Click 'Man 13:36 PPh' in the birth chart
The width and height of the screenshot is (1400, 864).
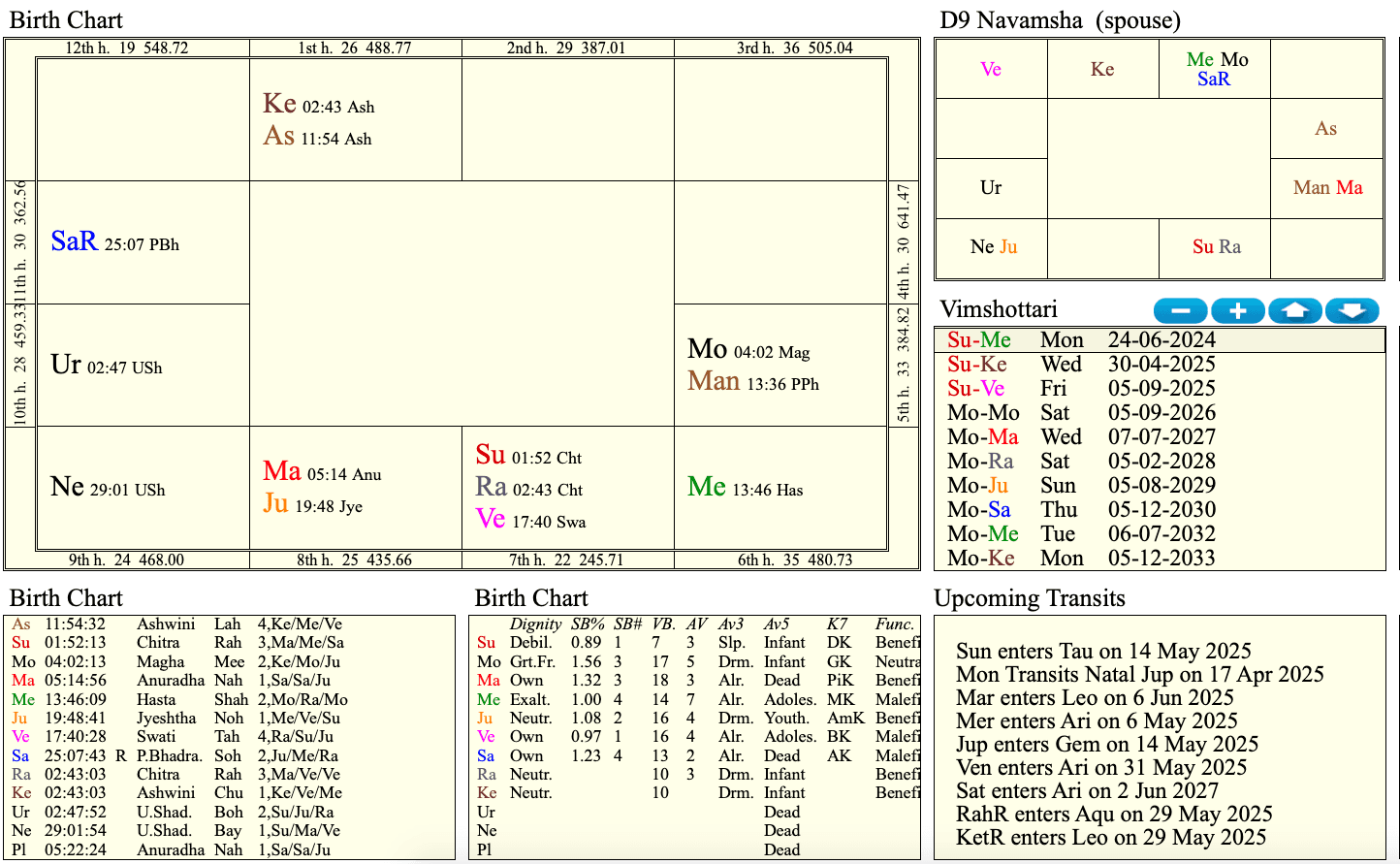pyautogui.click(x=753, y=381)
